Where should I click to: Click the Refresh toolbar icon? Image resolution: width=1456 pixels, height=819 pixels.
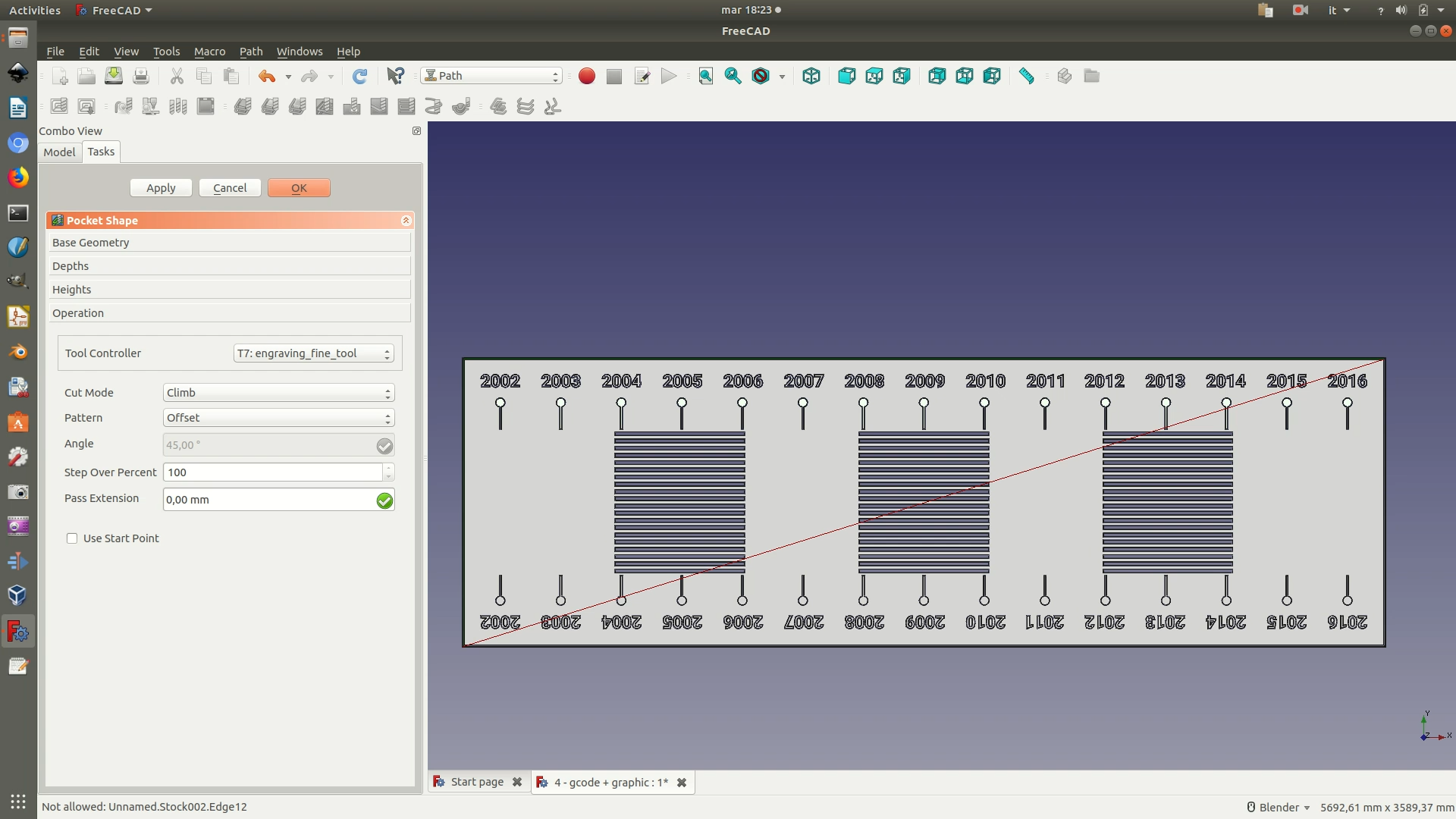[359, 76]
